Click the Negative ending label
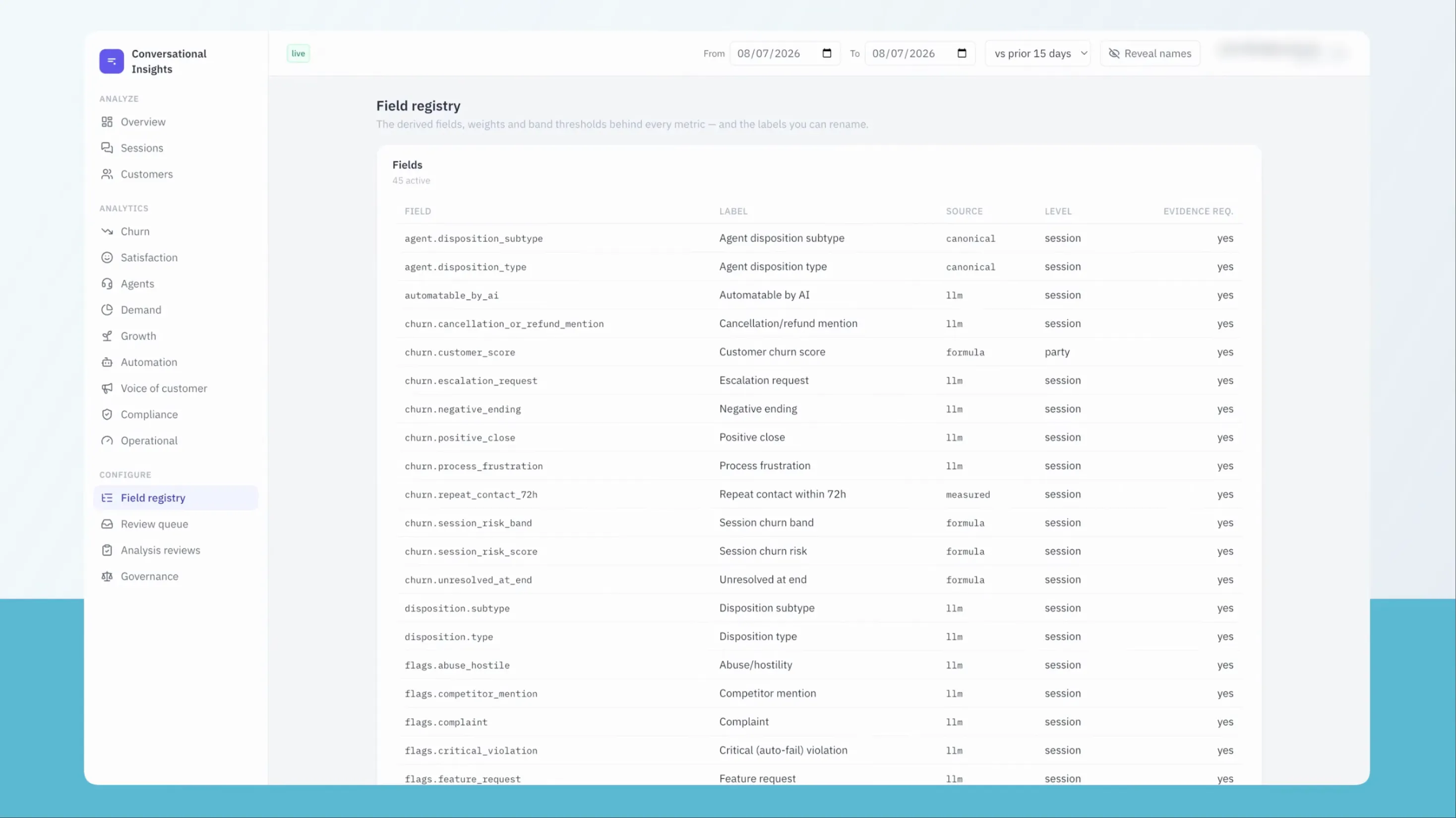This screenshot has height=818, width=1456. click(758, 409)
